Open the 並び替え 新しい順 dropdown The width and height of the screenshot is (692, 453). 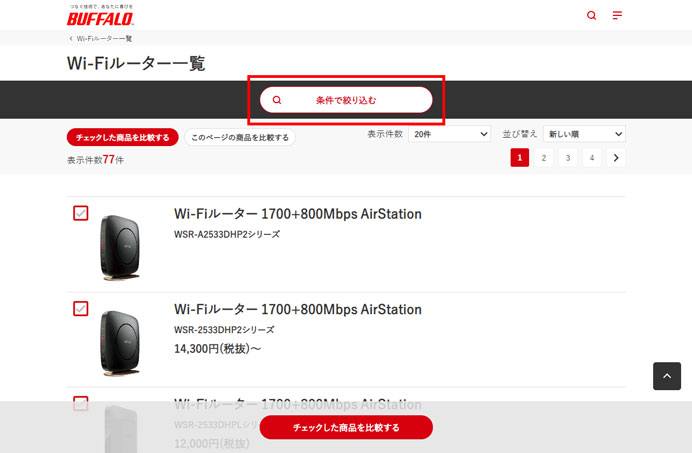point(584,134)
